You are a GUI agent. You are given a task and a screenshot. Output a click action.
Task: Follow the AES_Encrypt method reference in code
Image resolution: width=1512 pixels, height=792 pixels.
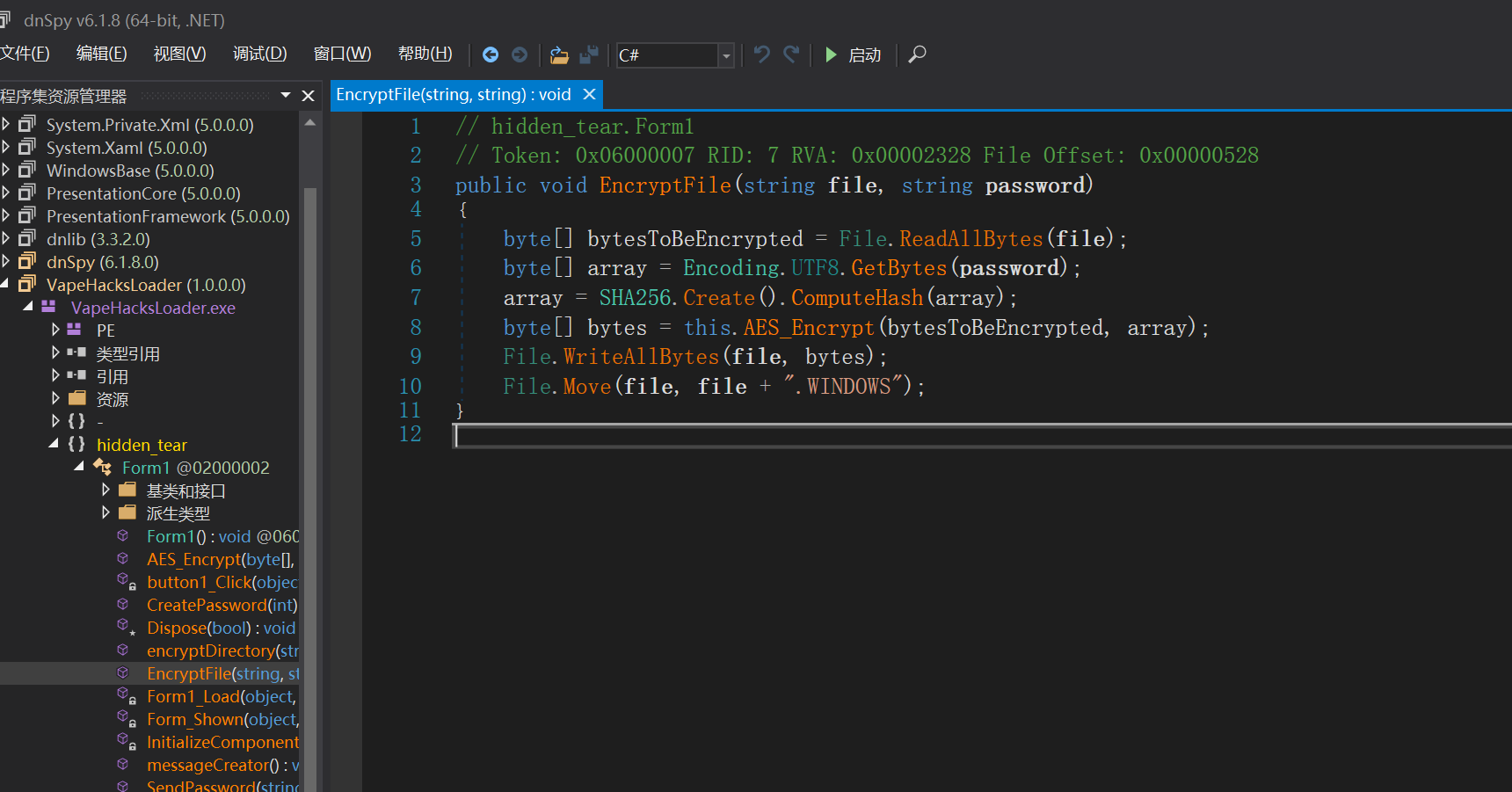(809, 328)
